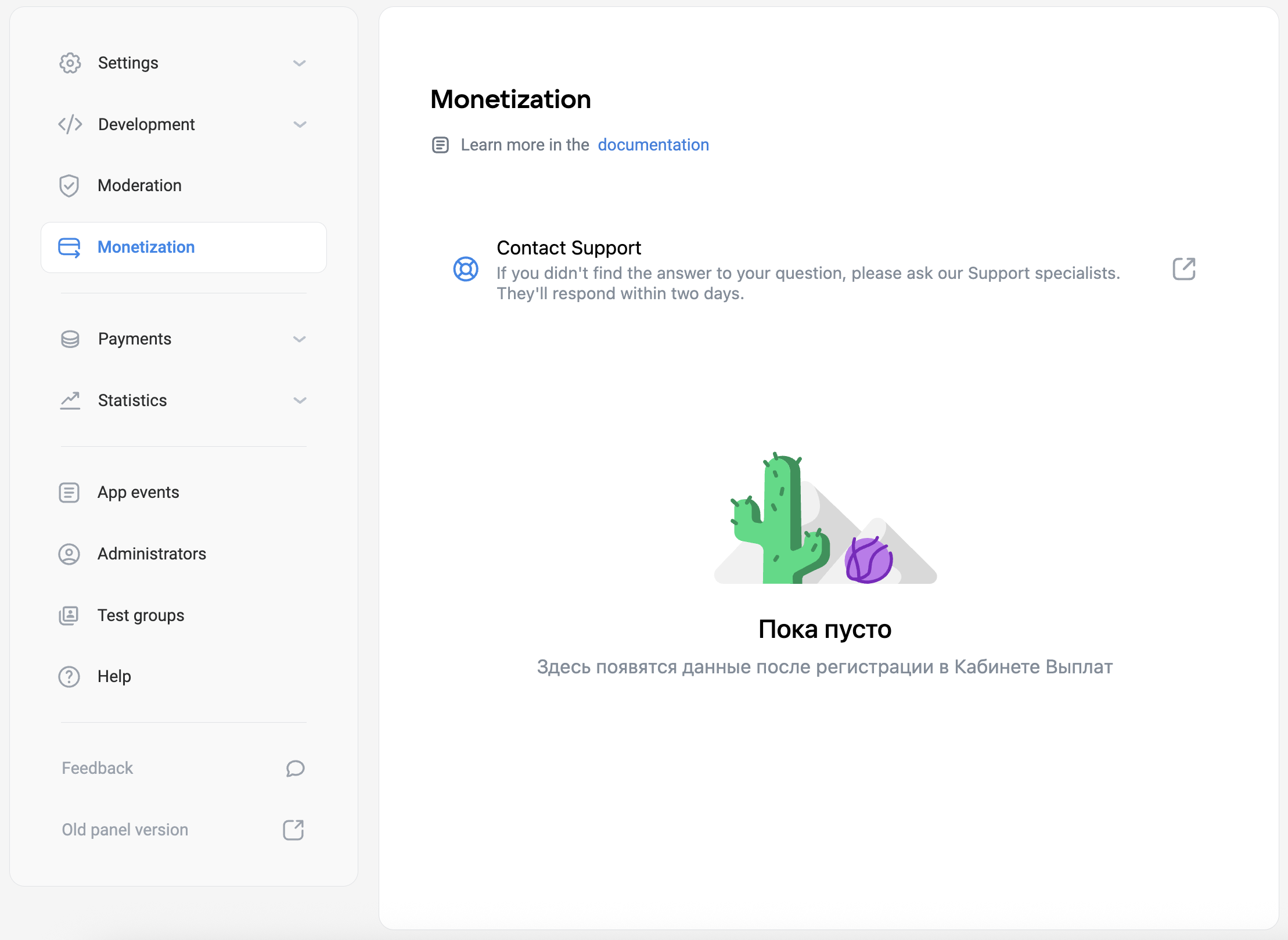Viewport: 1288px width, 940px height.
Task: Click the Contact Support lifebuoy icon
Action: click(x=466, y=269)
